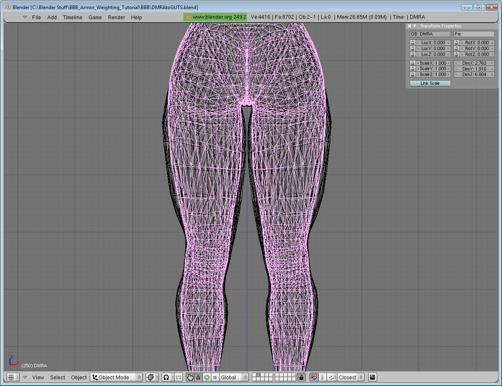Toggle the ScaleX lock icon
Image resolution: width=502 pixels, height=386 pixels.
413,63
